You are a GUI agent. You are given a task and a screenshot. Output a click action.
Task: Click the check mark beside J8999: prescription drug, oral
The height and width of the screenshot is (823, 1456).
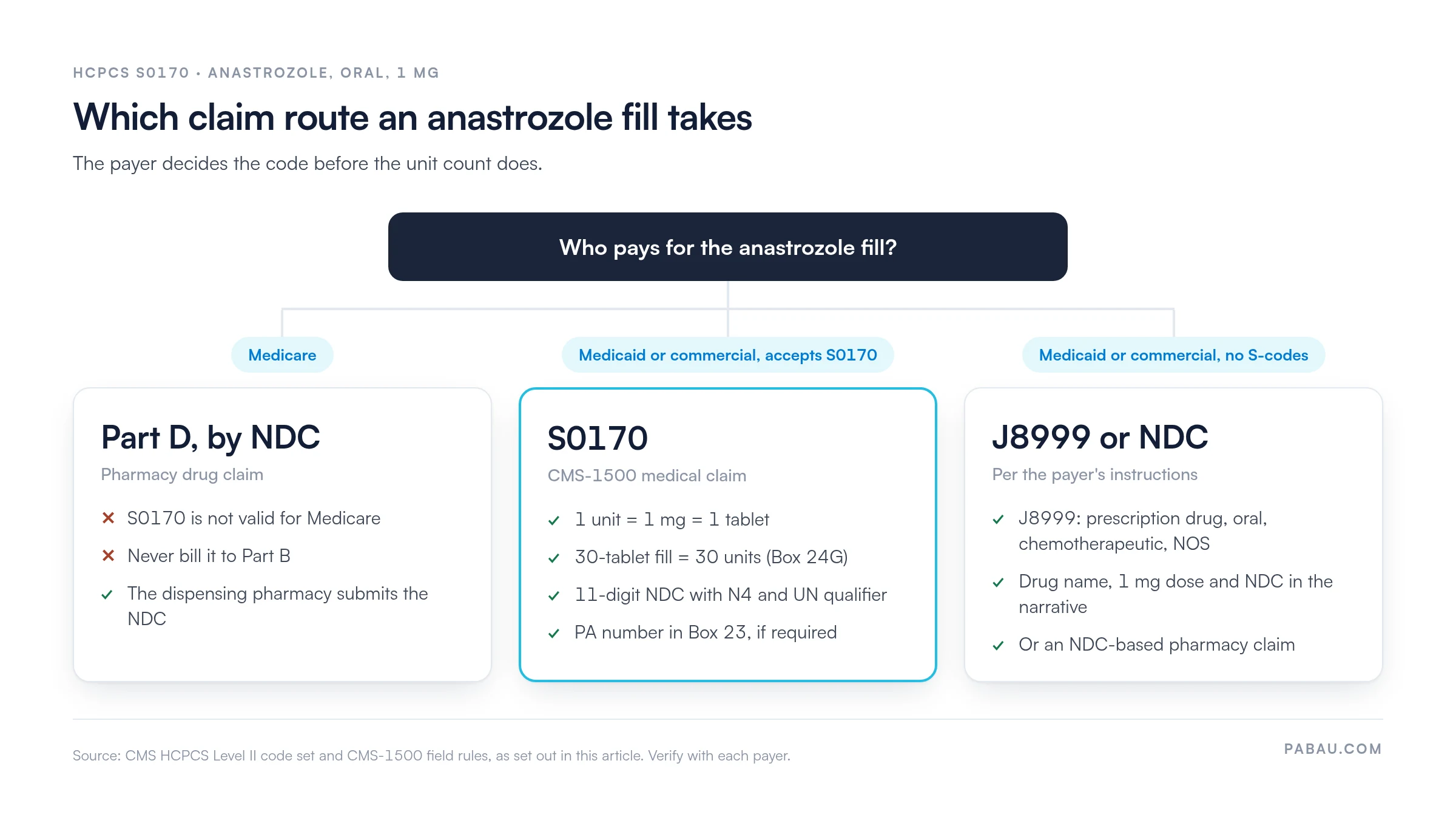999,519
